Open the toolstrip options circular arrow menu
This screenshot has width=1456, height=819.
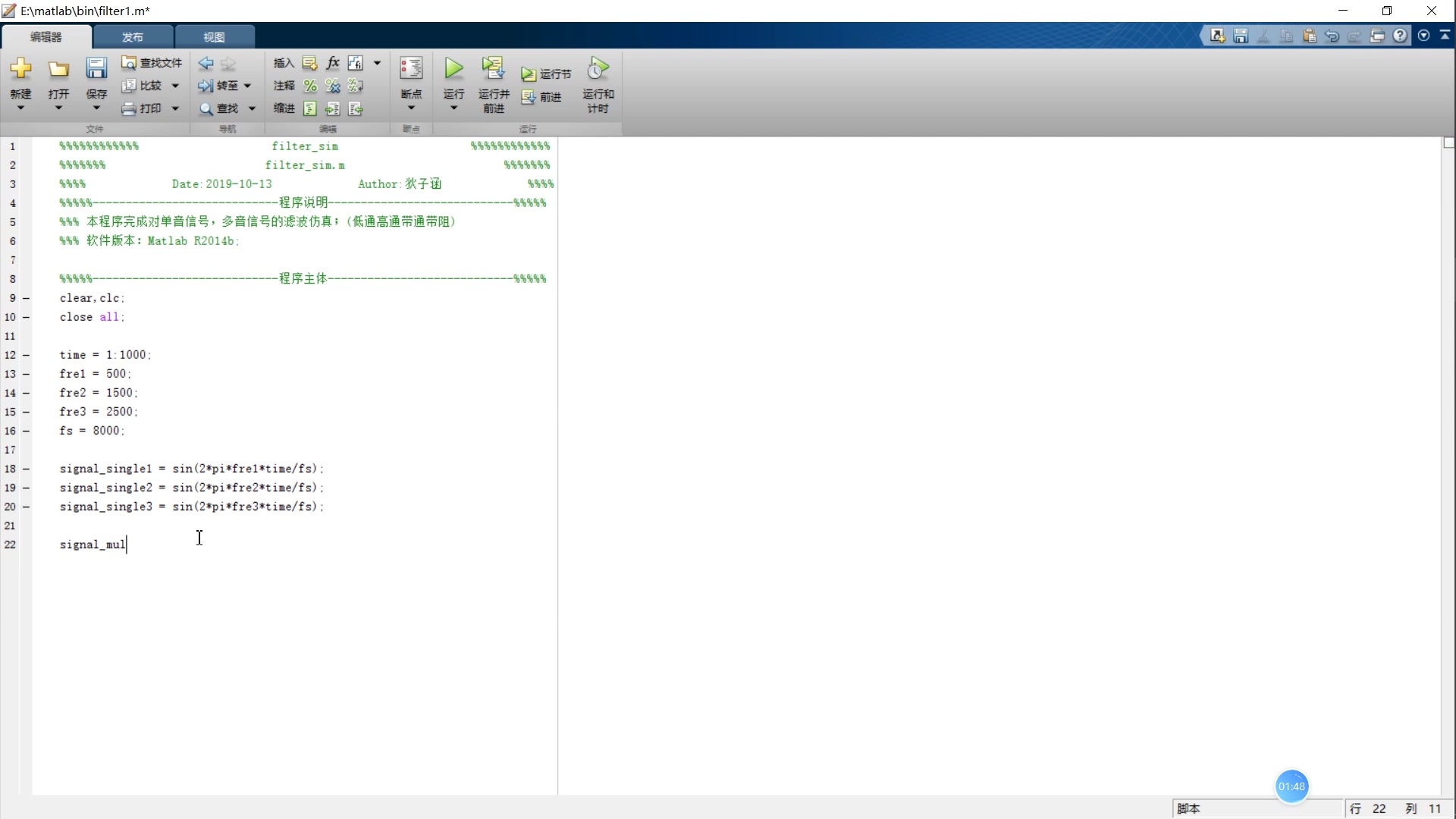click(x=1423, y=36)
